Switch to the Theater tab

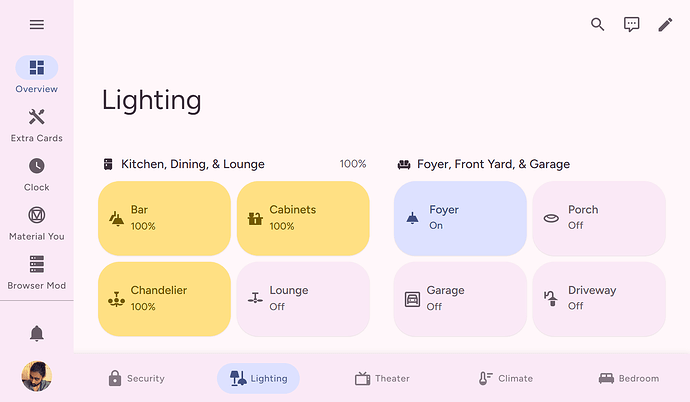(x=382, y=378)
